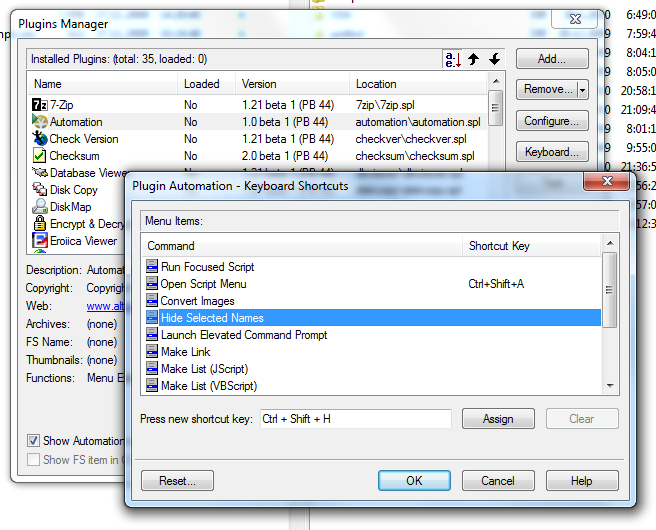This screenshot has width=656, height=530.
Task: Sort plugins by the Version column header
Action: coord(292,84)
